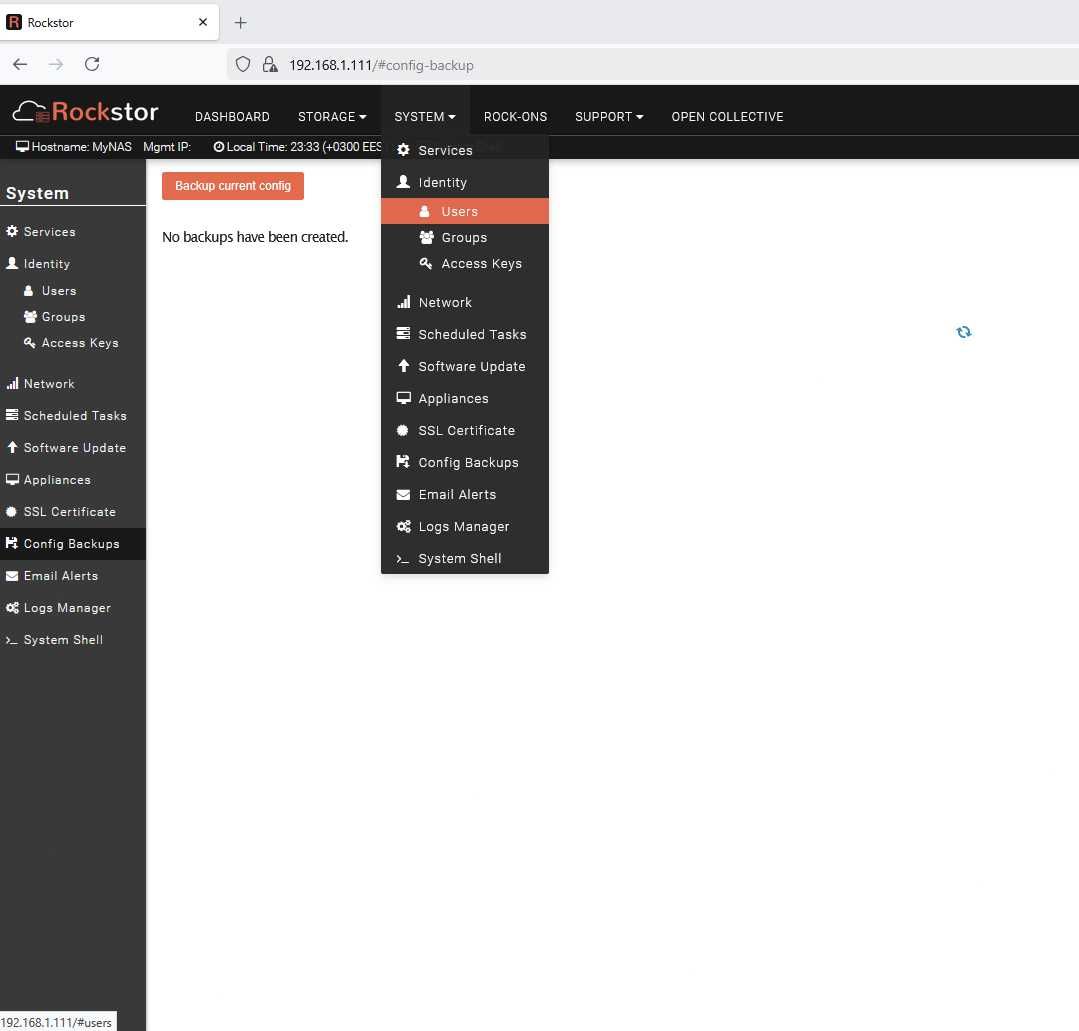The image size is (1079, 1031).
Task: Open Groups from the left sidebar
Action: click(x=73, y=317)
